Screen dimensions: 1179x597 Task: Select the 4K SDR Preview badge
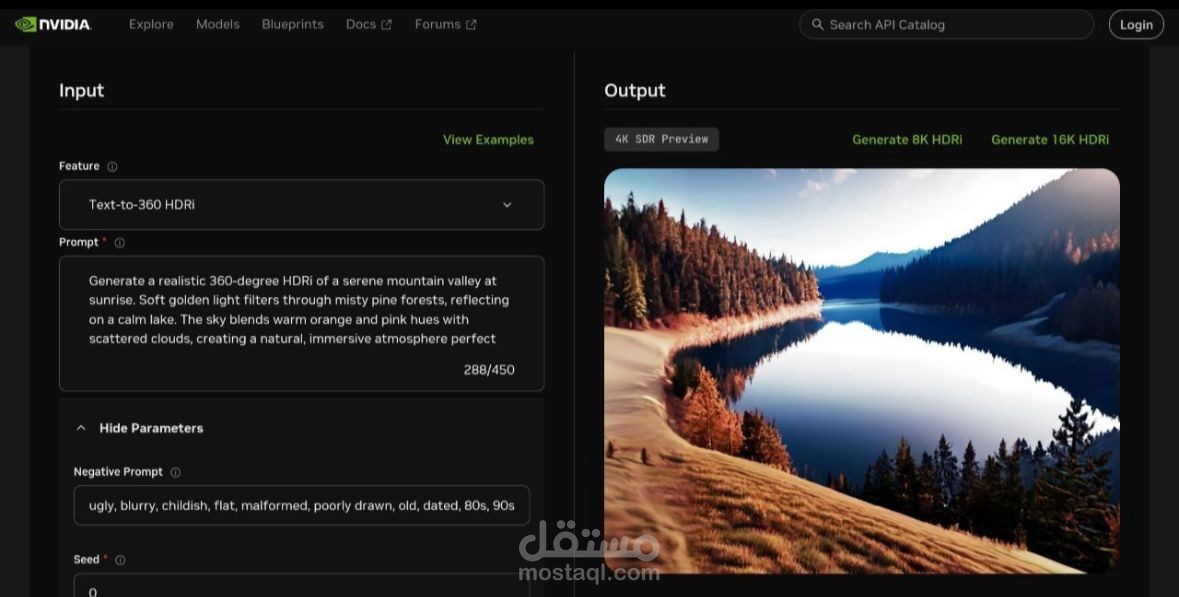[x=662, y=139]
